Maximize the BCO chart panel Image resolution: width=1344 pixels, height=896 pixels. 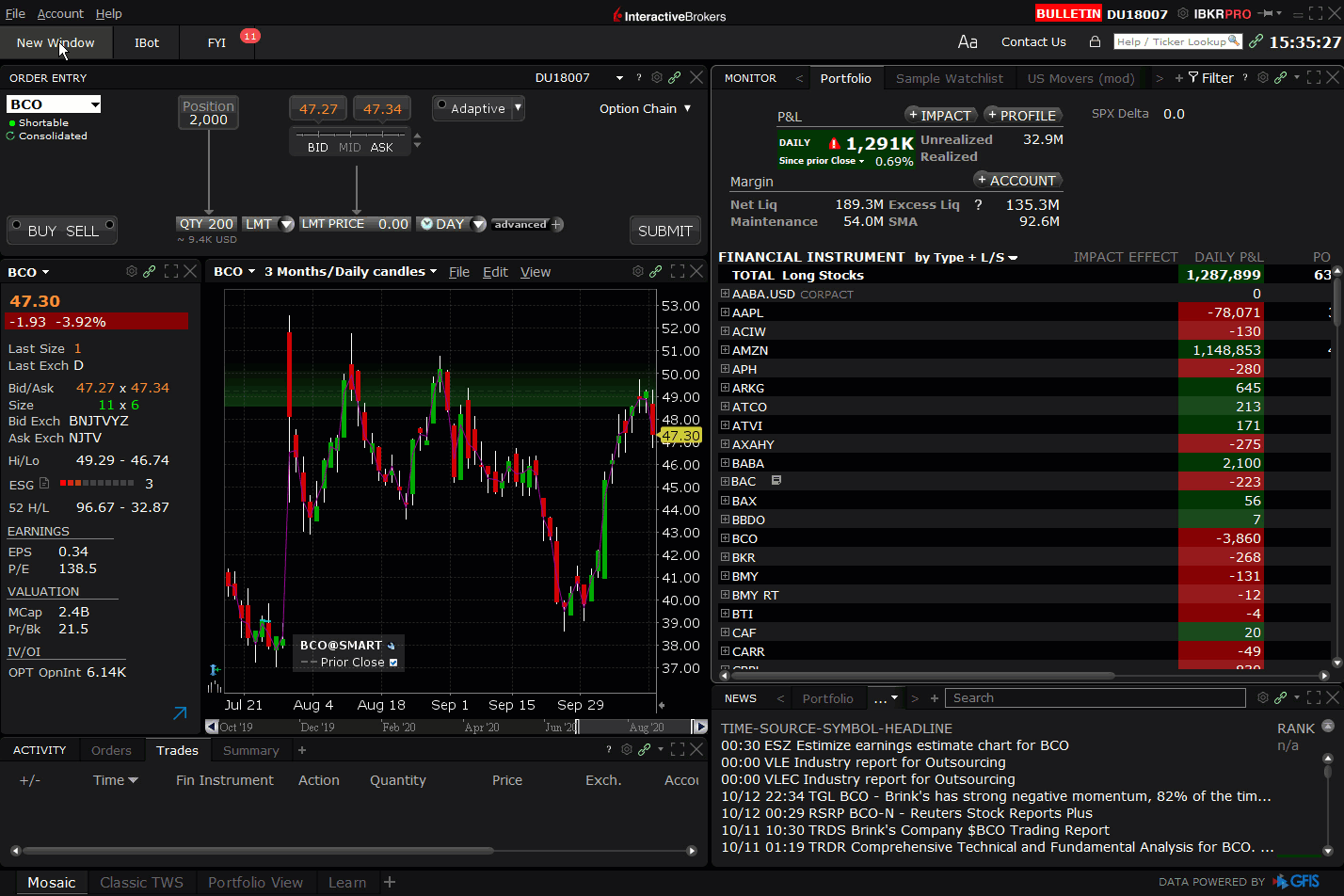[x=678, y=271]
